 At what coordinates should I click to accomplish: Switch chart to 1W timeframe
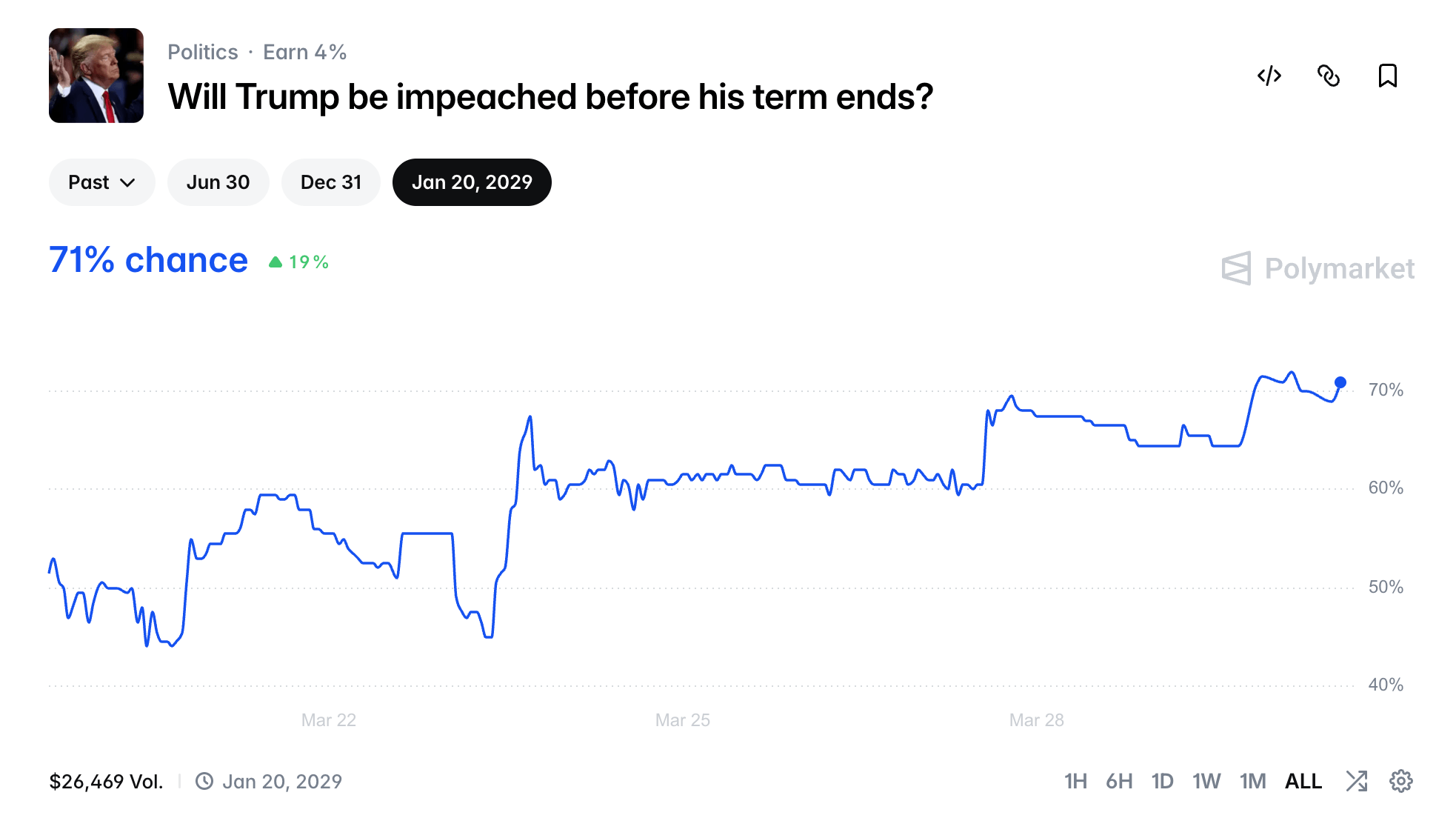pos(1207,781)
